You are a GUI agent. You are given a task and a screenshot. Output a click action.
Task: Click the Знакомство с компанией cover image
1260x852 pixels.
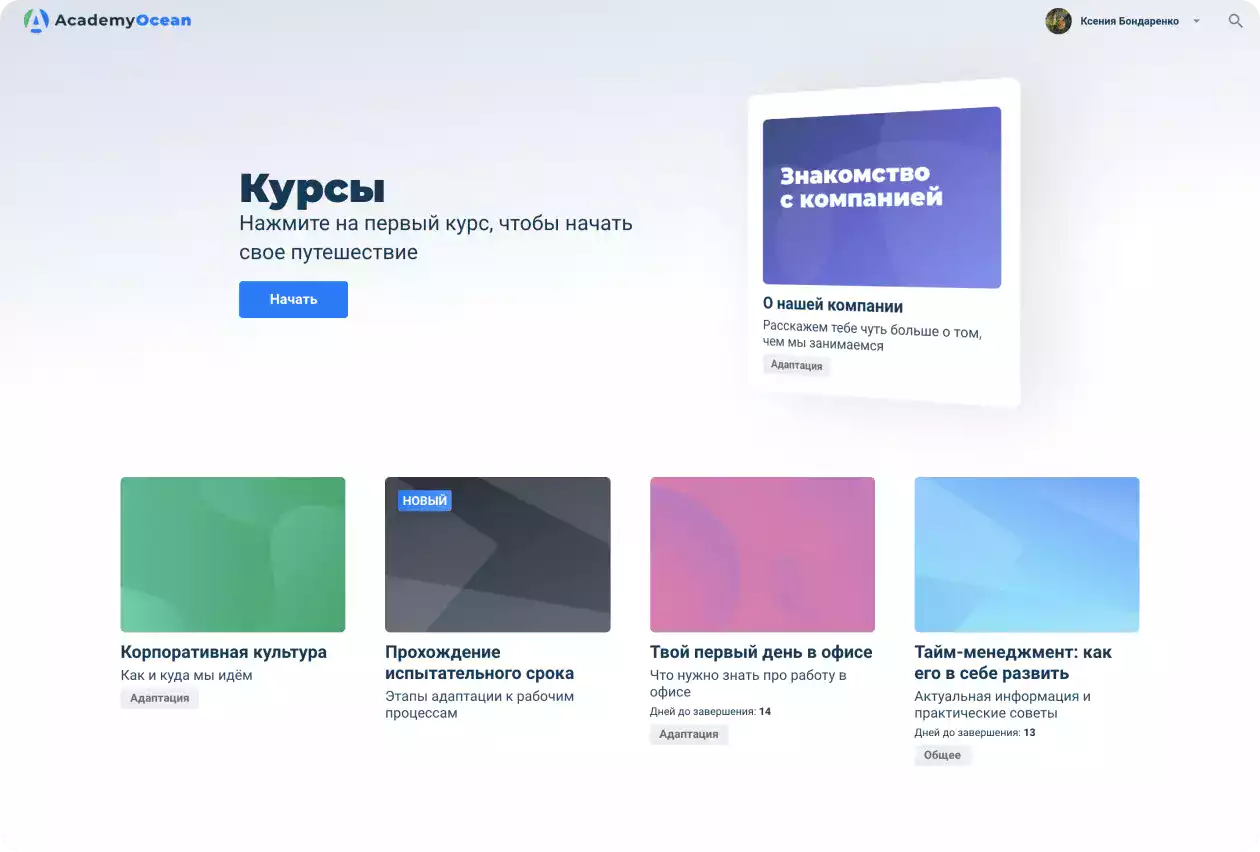pos(881,198)
